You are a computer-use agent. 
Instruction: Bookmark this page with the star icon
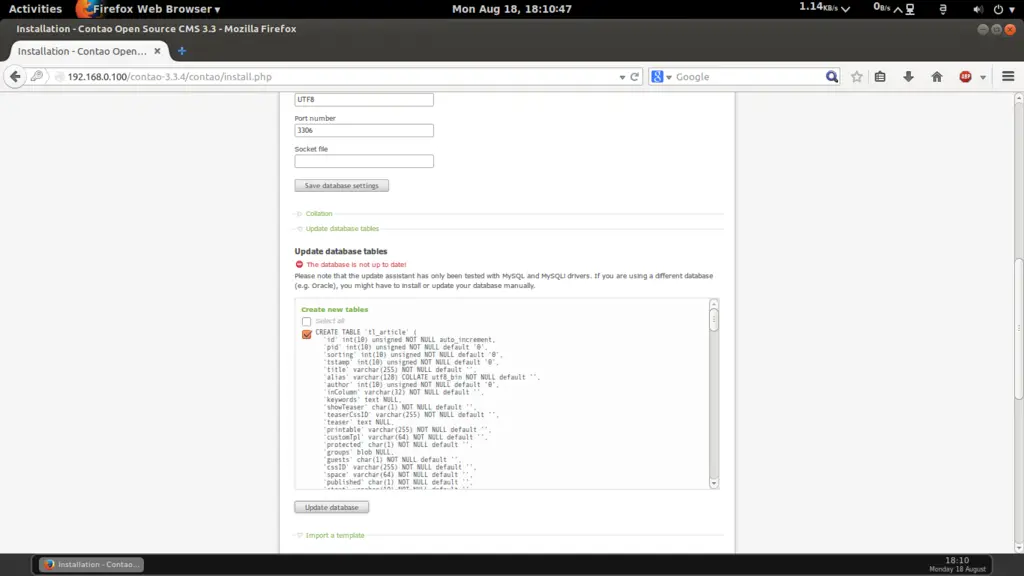tap(856, 76)
